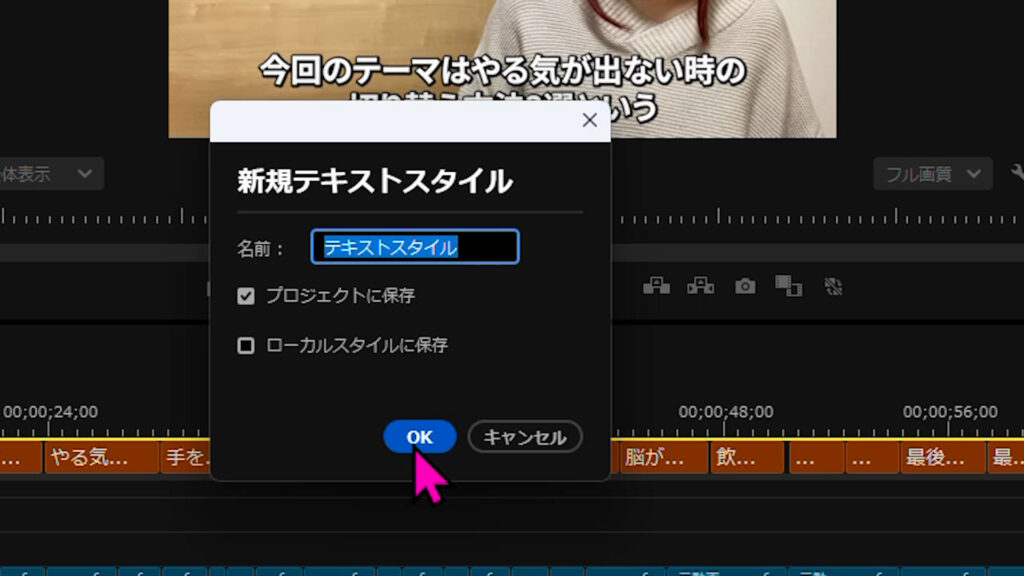Click the 名前 text style name field
Image resolution: width=1024 pixels, height=576 pixels.
point(414,246)
